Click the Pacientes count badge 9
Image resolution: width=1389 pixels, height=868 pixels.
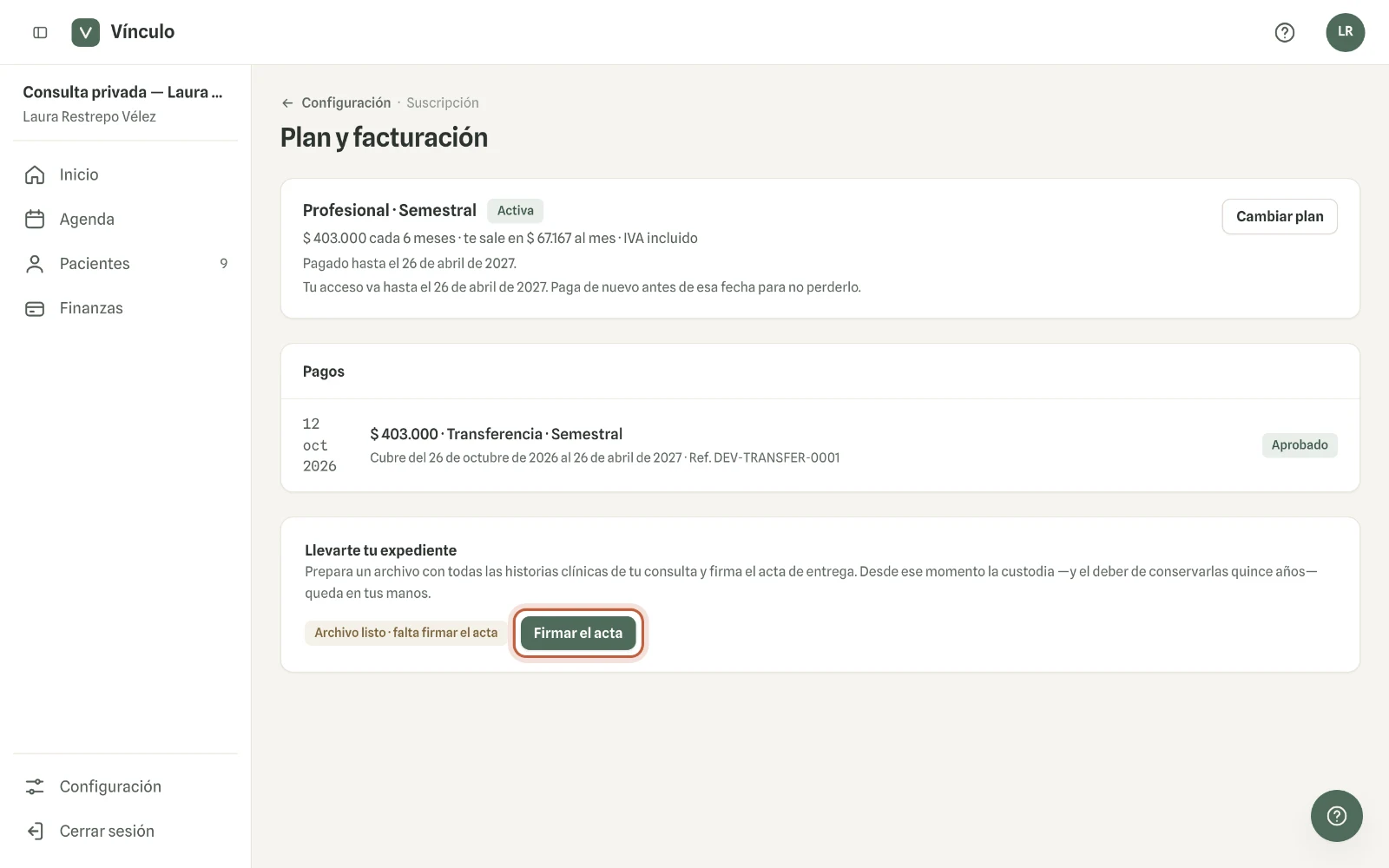[224, 264]
